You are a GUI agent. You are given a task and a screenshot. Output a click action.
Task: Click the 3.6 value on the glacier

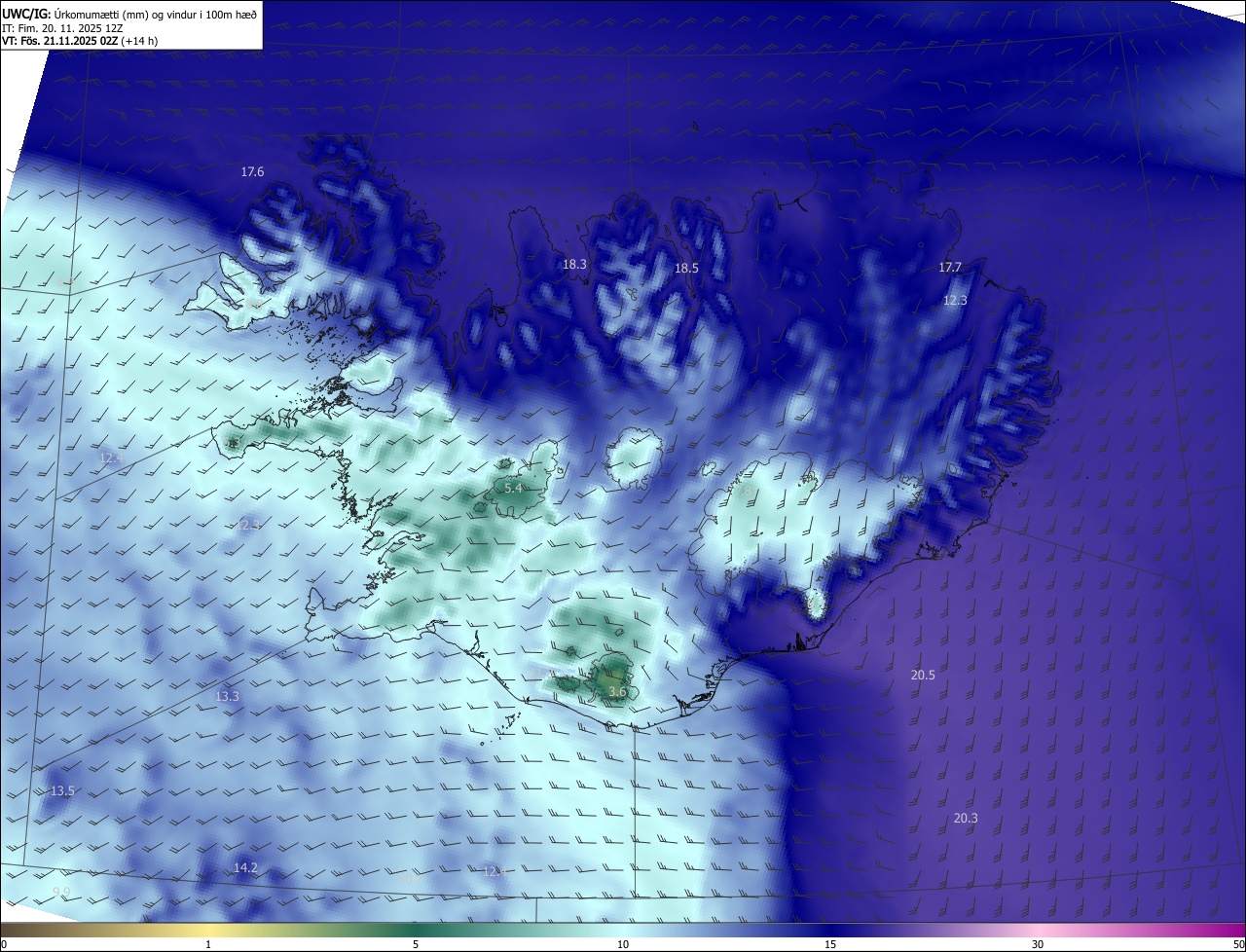pos(617,692)
